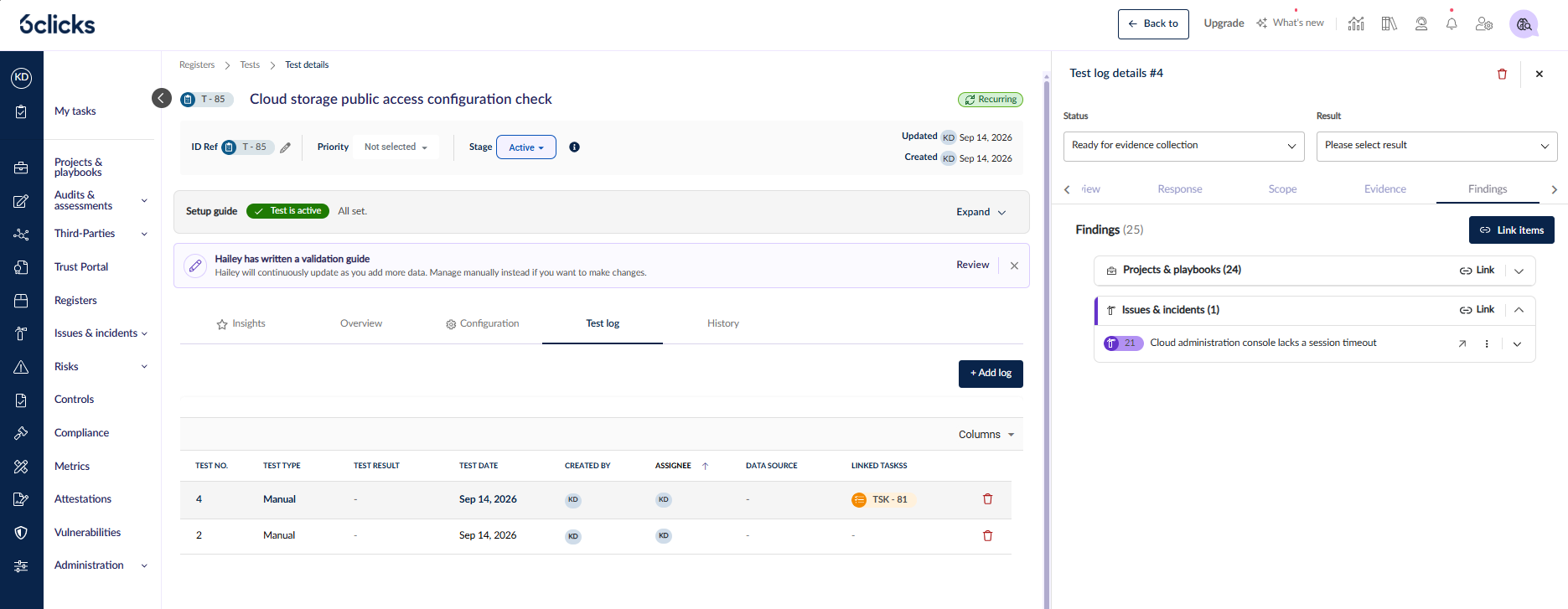Edit the ID Ref with pencil icon
Viewport: 1568px width, 609px height.
(286, 147)
